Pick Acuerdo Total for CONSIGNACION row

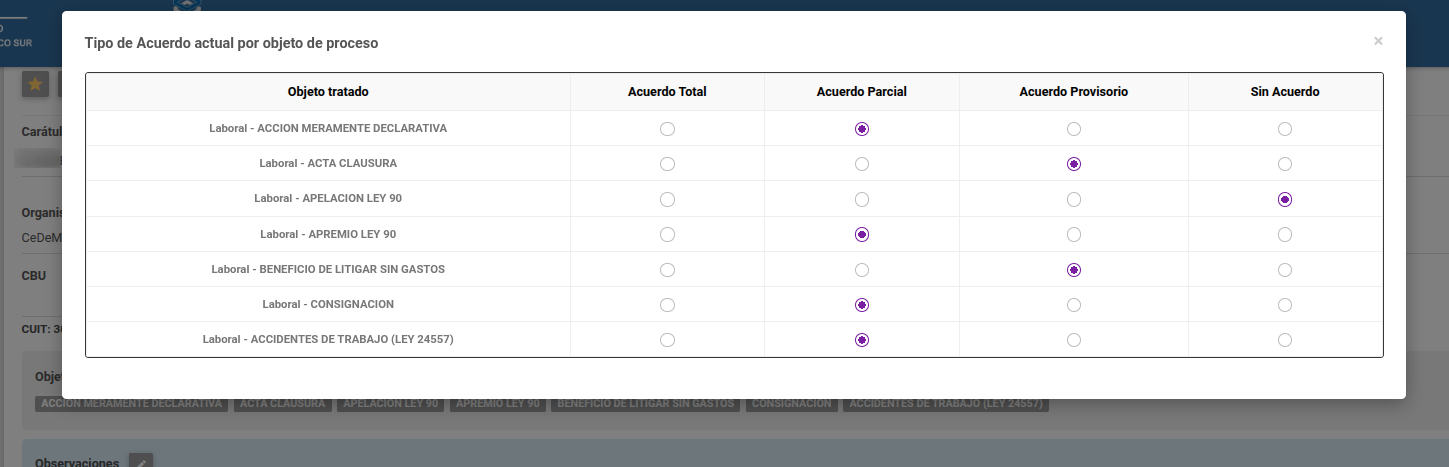667,305
